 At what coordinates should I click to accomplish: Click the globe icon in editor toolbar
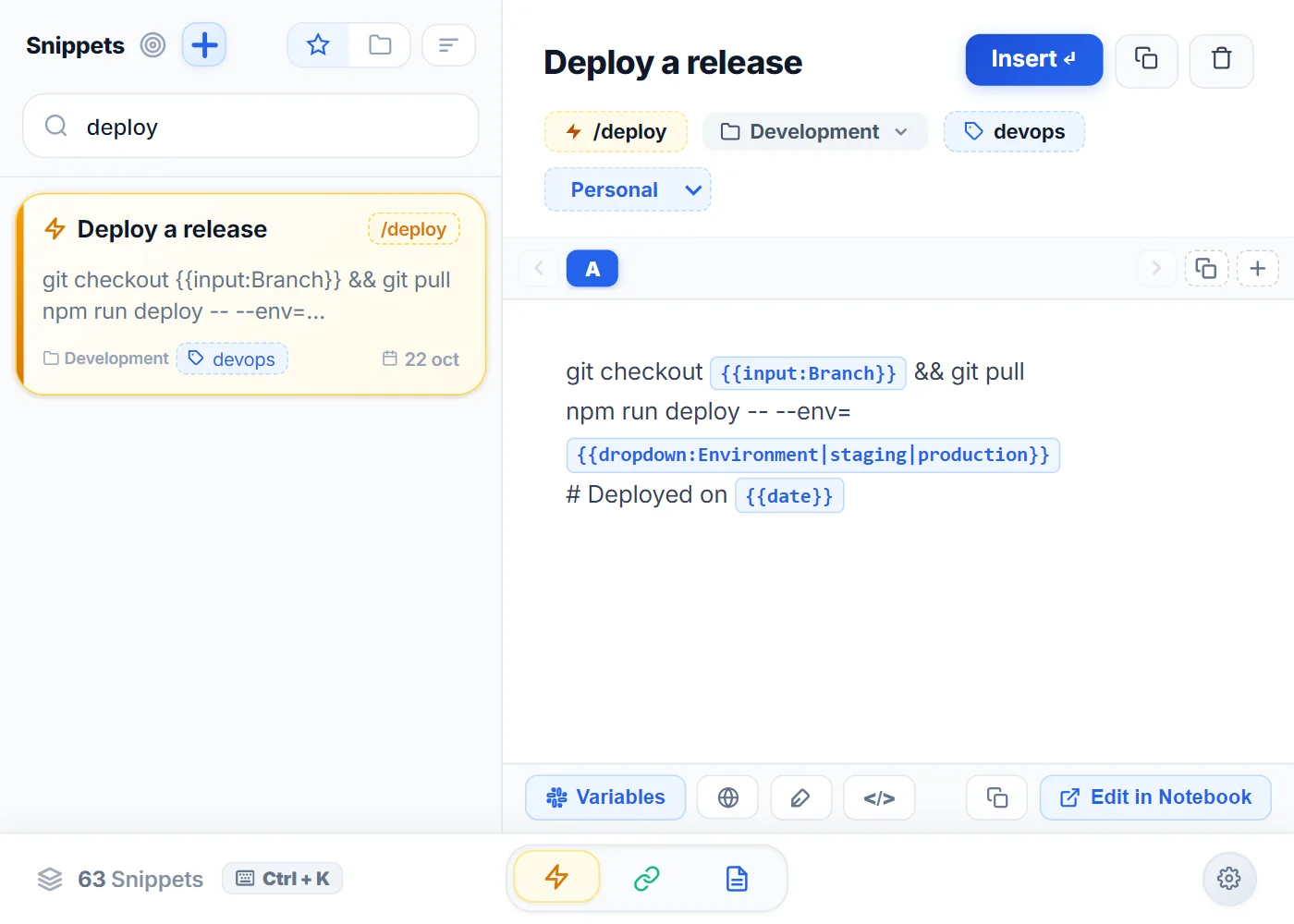pos(727,797)
